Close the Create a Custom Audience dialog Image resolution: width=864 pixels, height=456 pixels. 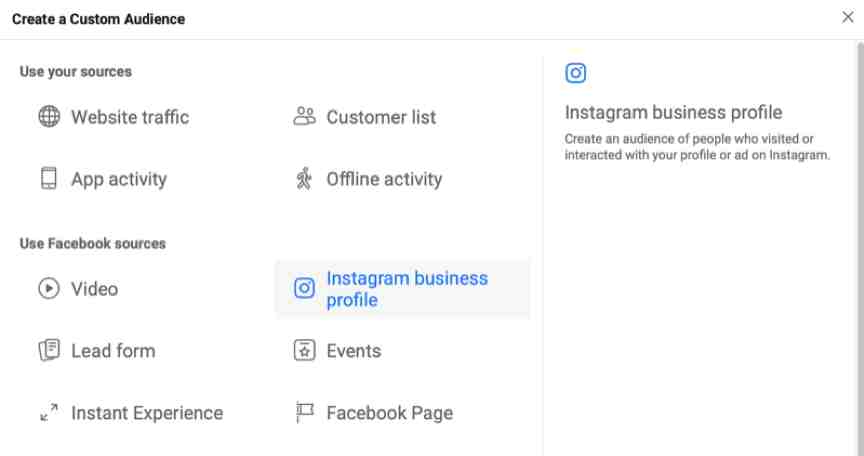tap(847, 18)
